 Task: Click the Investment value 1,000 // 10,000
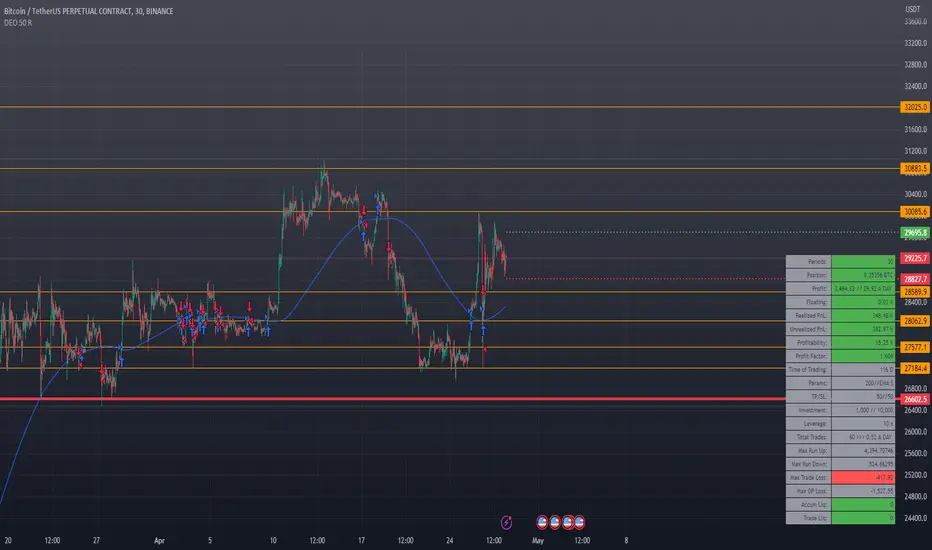click(863, 410)
